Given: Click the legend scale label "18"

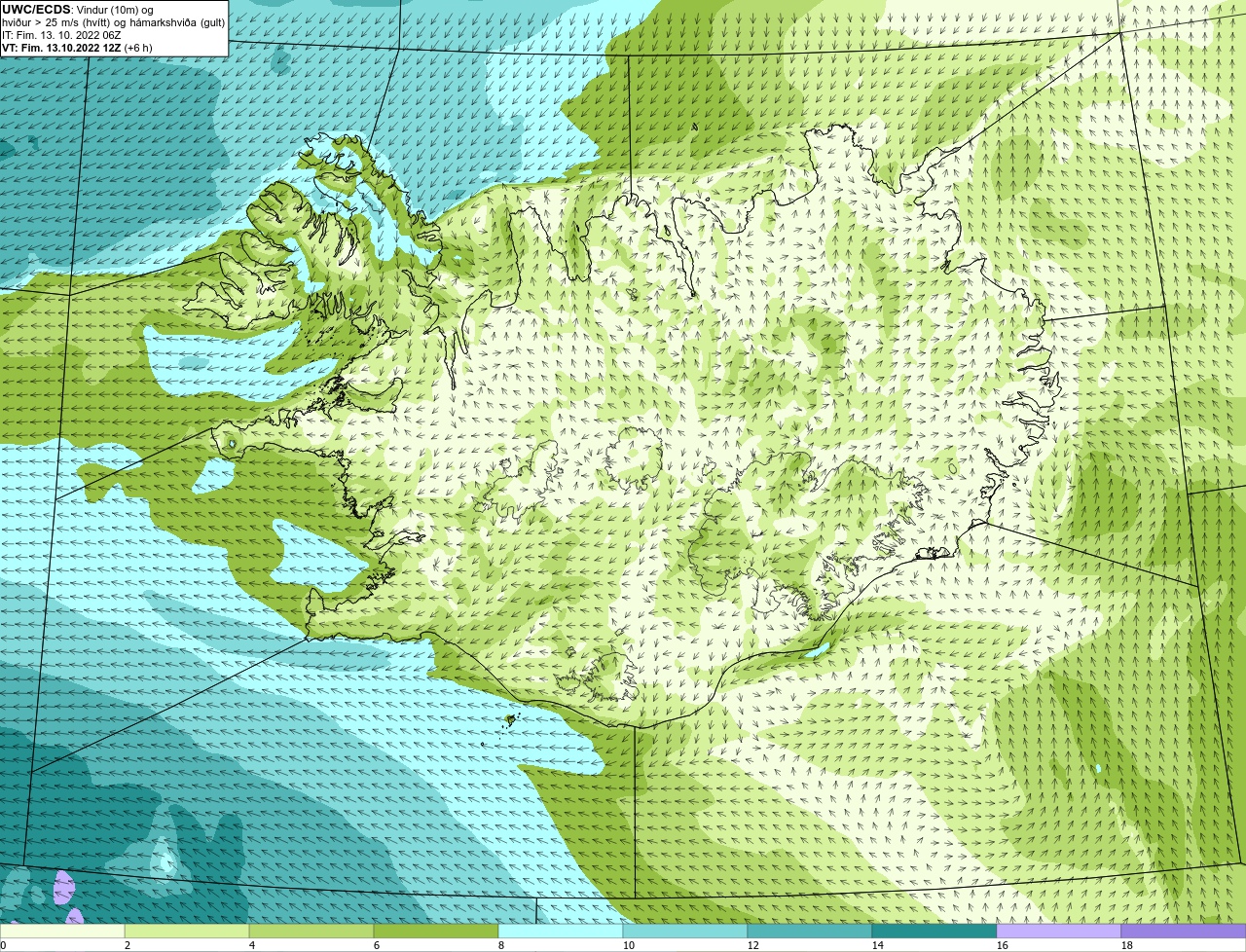Looking at the screenshot, I should (1127, 945).
